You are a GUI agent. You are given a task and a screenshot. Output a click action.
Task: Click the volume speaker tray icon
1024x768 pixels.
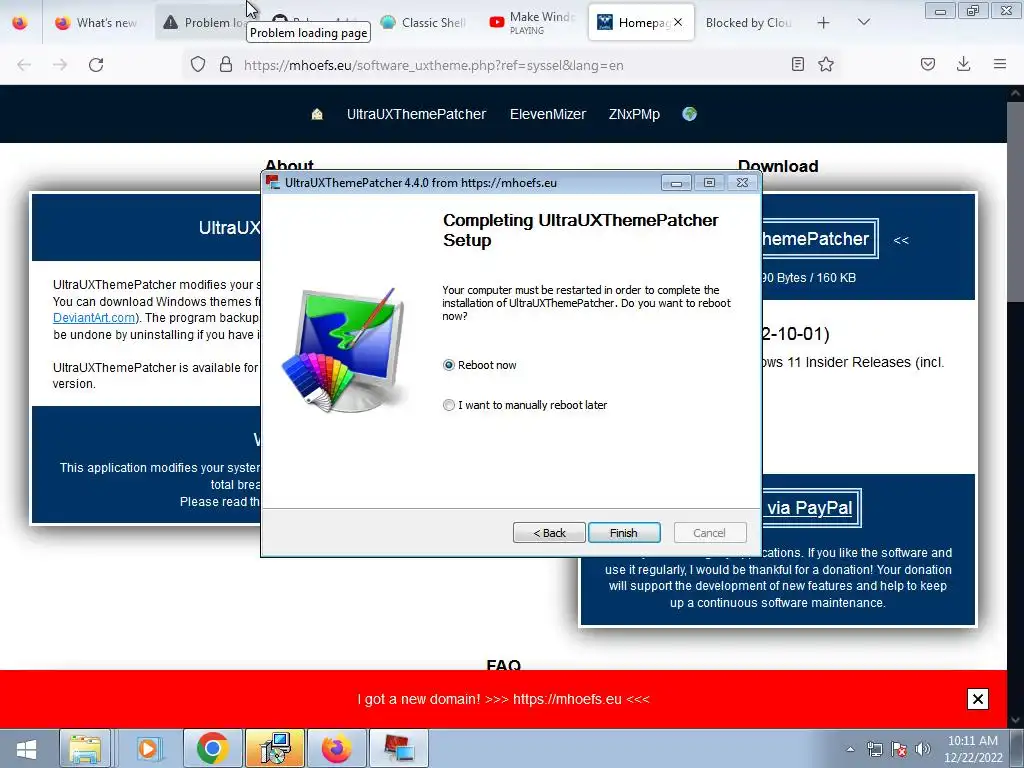pos(922,749)
